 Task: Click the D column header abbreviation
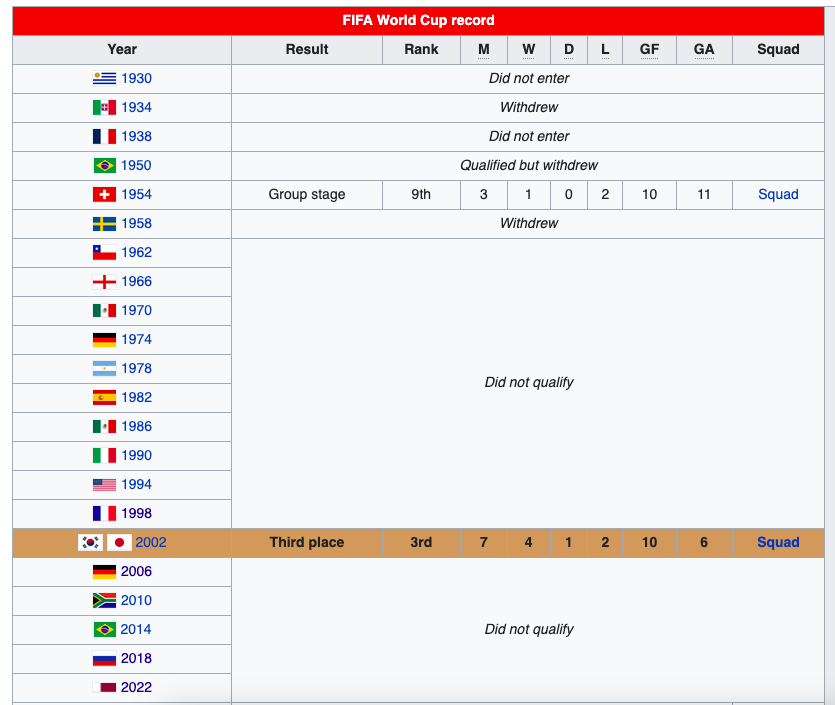pos(569,50)
